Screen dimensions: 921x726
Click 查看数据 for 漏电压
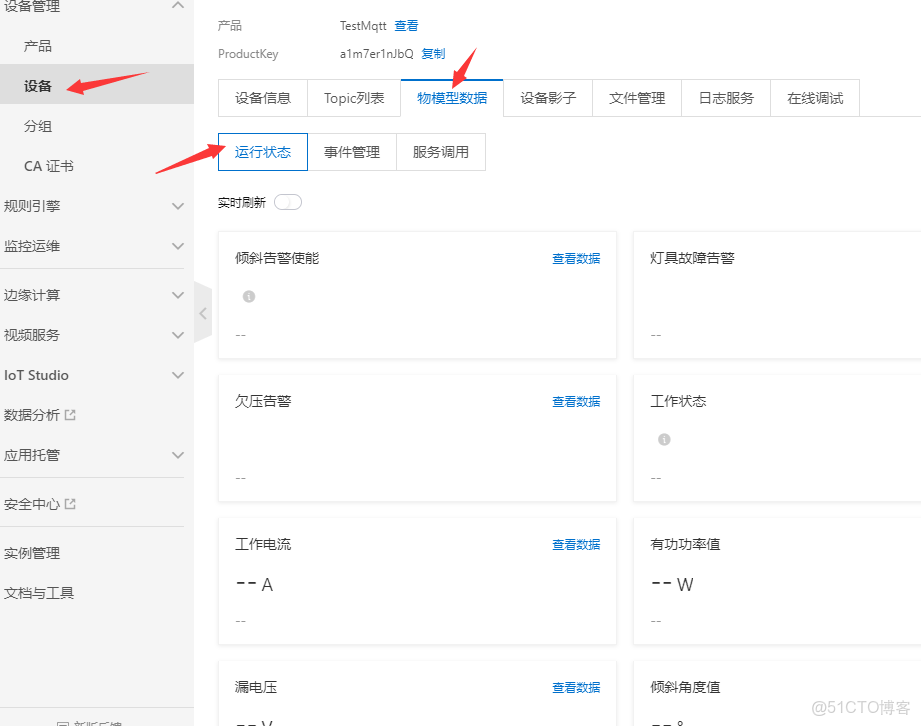tap(576, 687)
